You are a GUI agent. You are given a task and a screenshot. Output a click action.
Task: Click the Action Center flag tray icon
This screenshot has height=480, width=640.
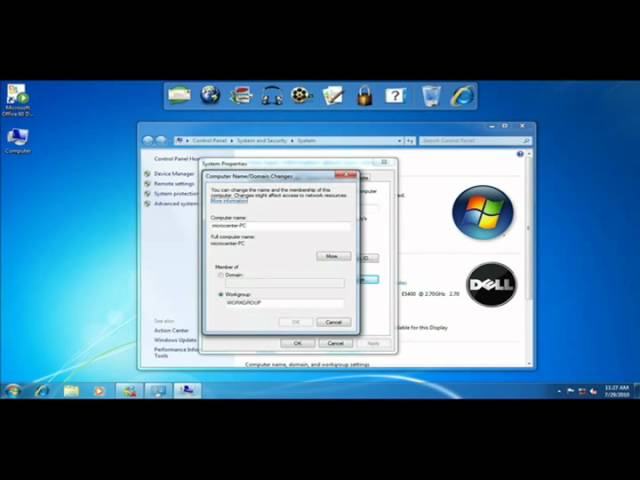coord(571,391)
